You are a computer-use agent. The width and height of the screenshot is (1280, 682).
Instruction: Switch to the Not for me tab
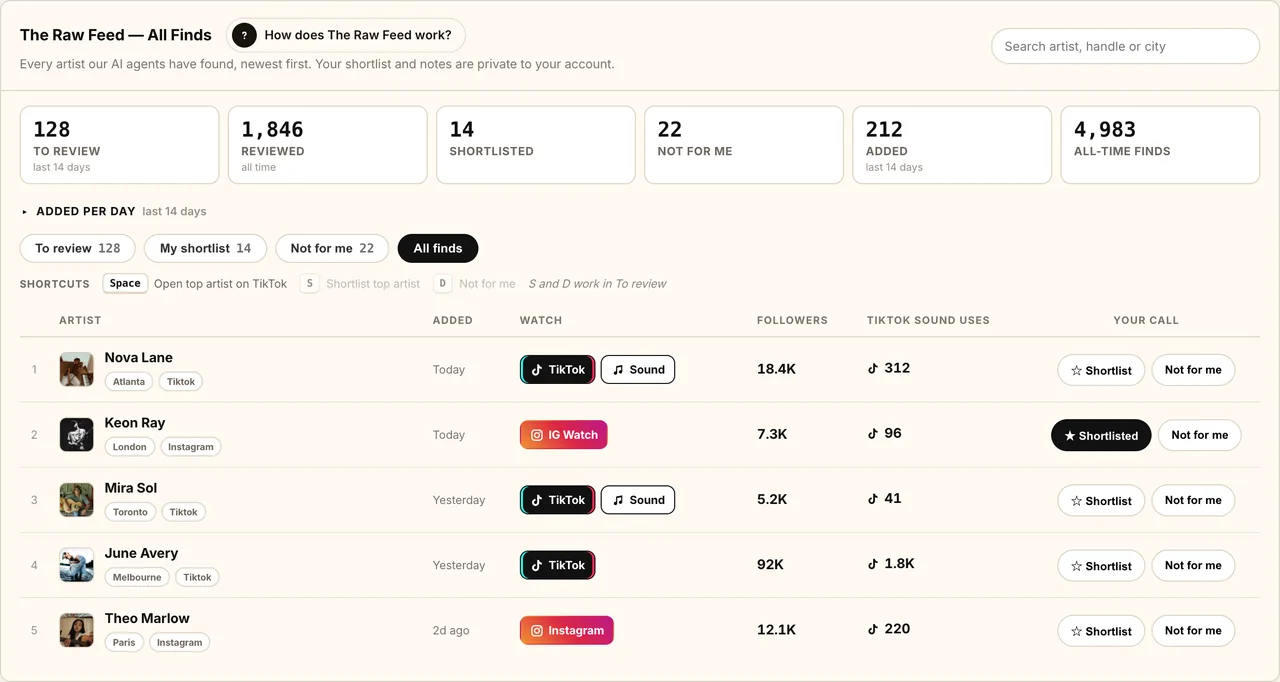332,248
